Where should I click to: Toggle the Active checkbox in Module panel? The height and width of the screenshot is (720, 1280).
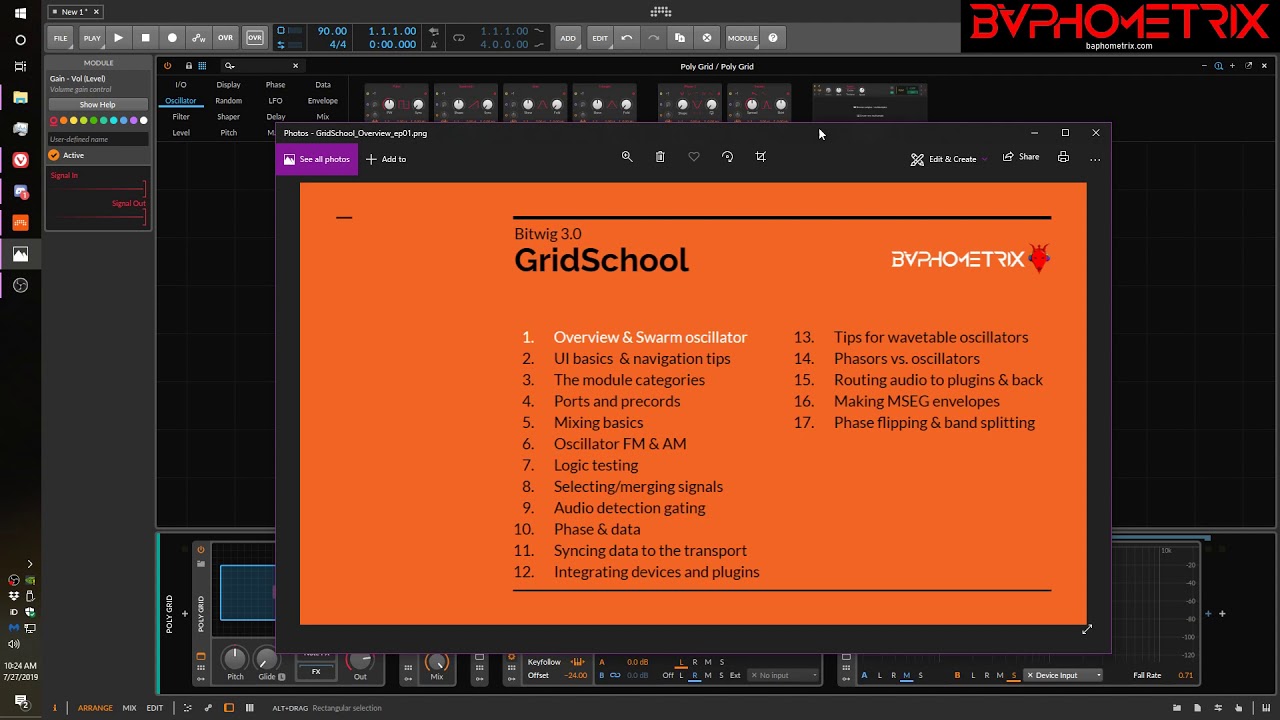(x=54, y=156)
